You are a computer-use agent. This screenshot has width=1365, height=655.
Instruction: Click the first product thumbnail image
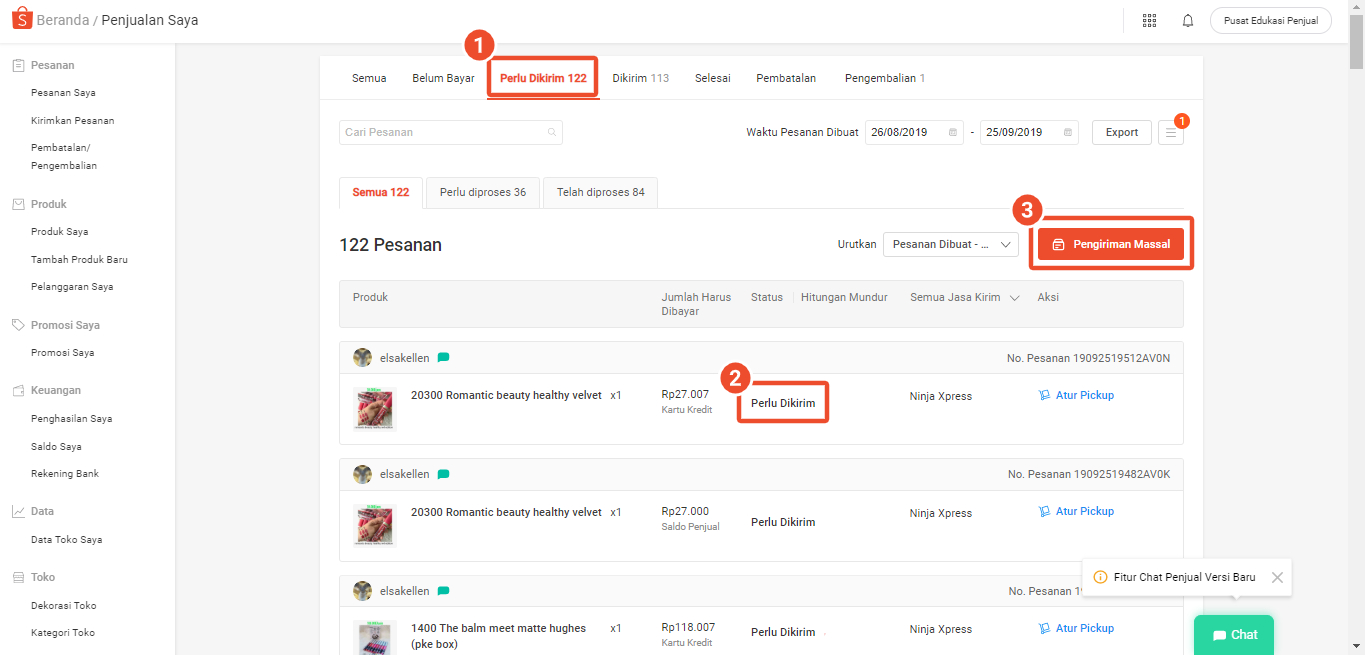tap(375, 409)
